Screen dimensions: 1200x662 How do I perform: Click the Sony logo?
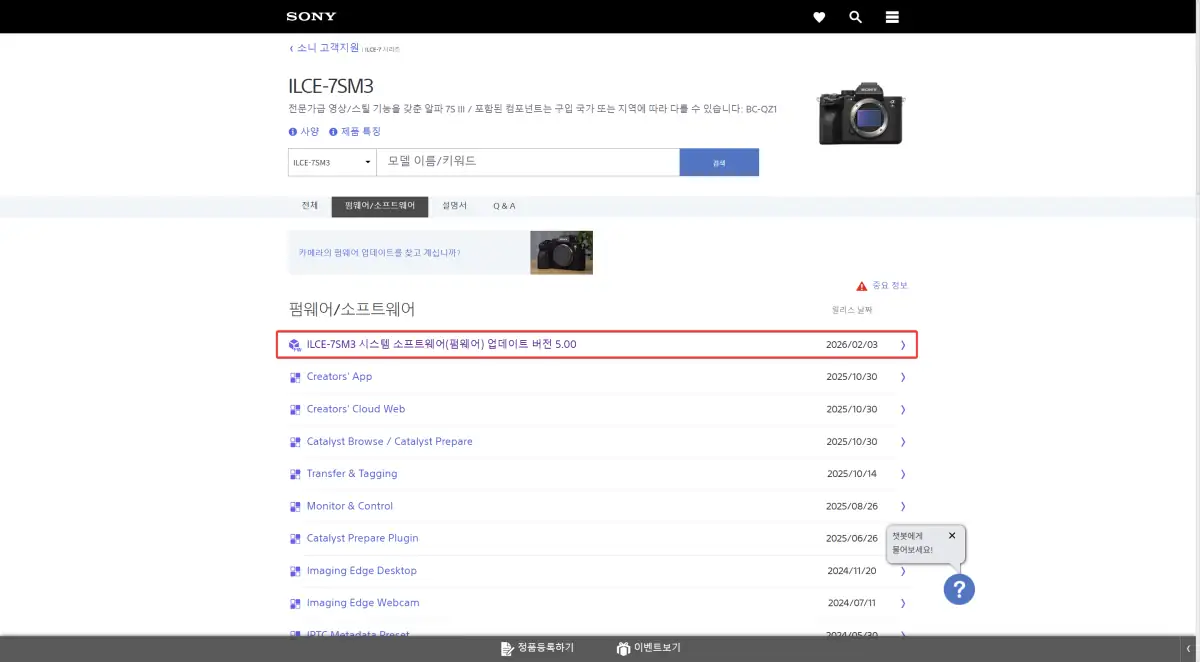coord(311,17)
